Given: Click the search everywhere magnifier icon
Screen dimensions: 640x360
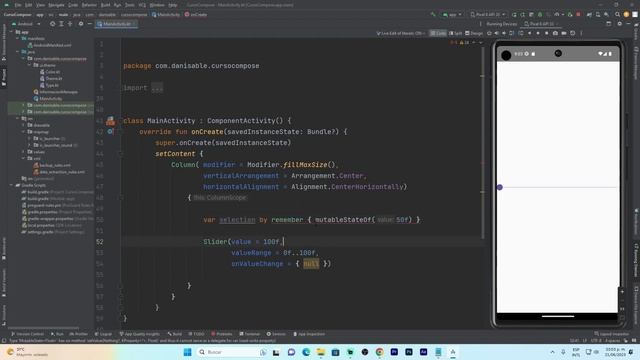Looking at the screenshot, I should point(617,14).
